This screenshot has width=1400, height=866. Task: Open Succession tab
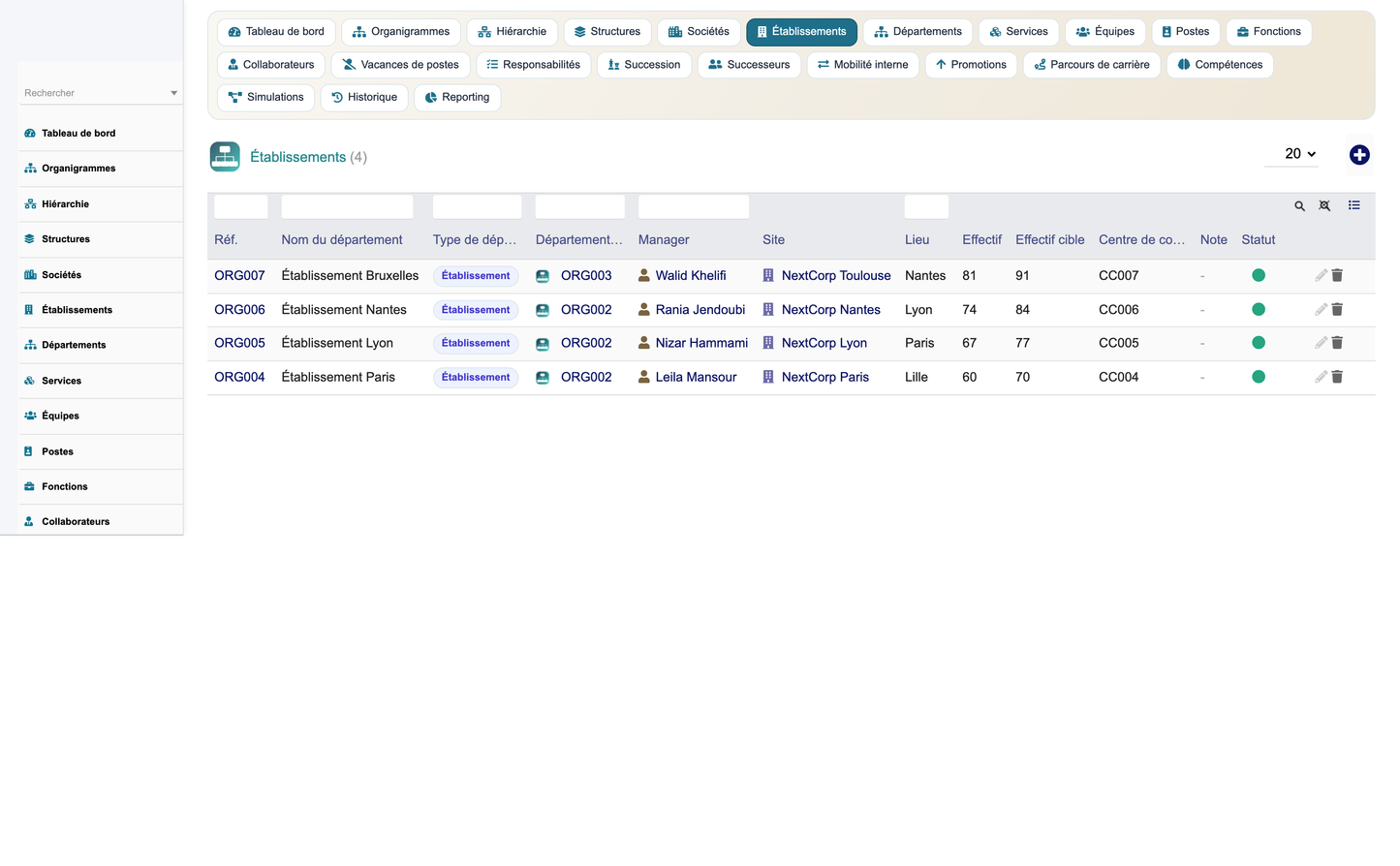tap(644, 65)
